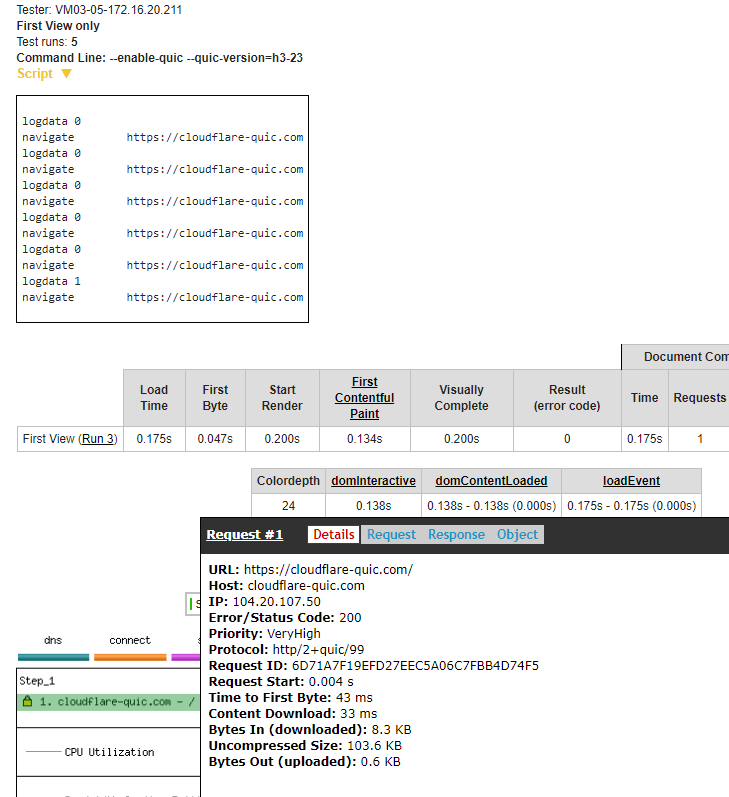Click the Tester VM03-05 text line

pos(99,10)
